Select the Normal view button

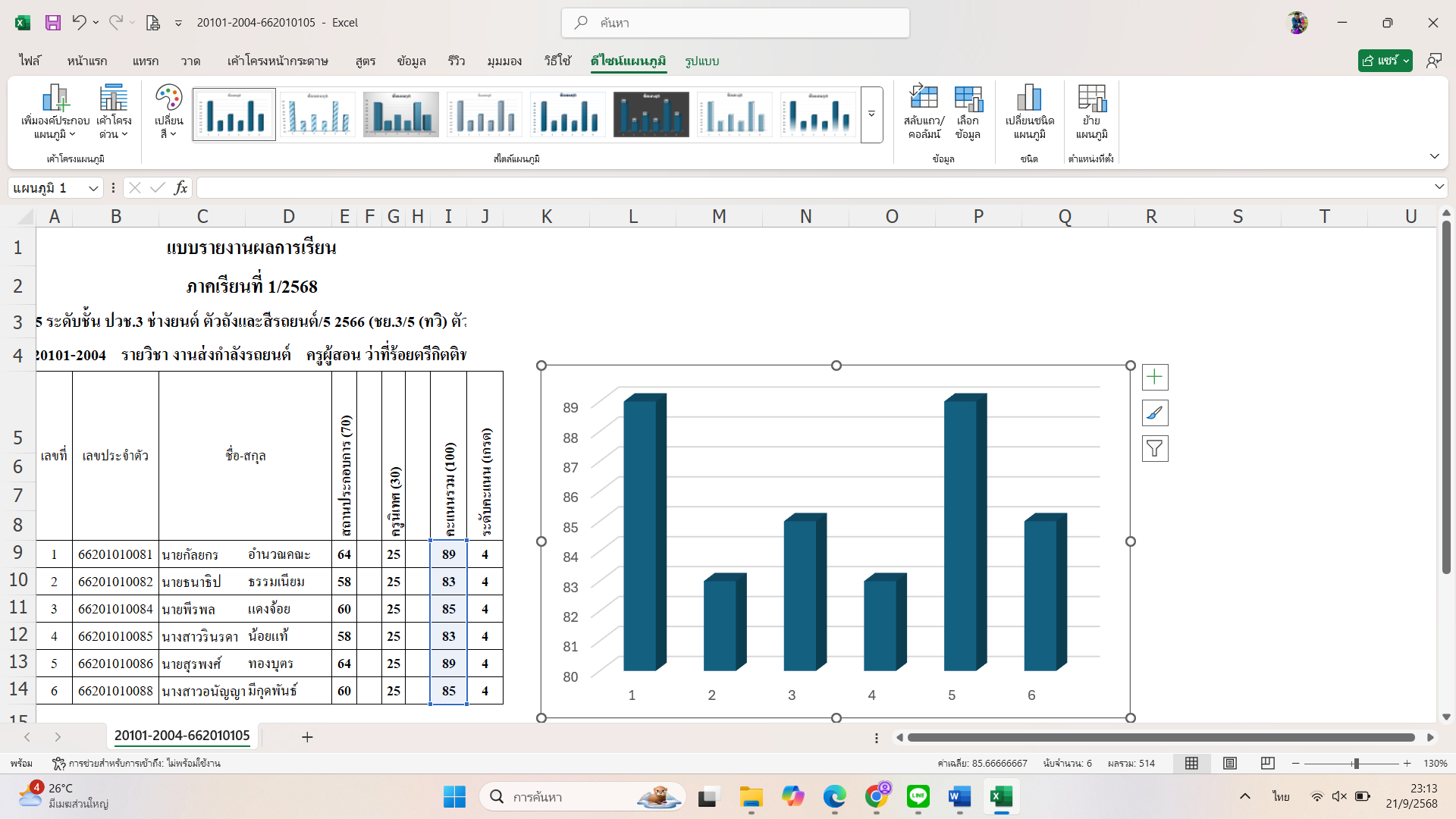coord(1192,764)
